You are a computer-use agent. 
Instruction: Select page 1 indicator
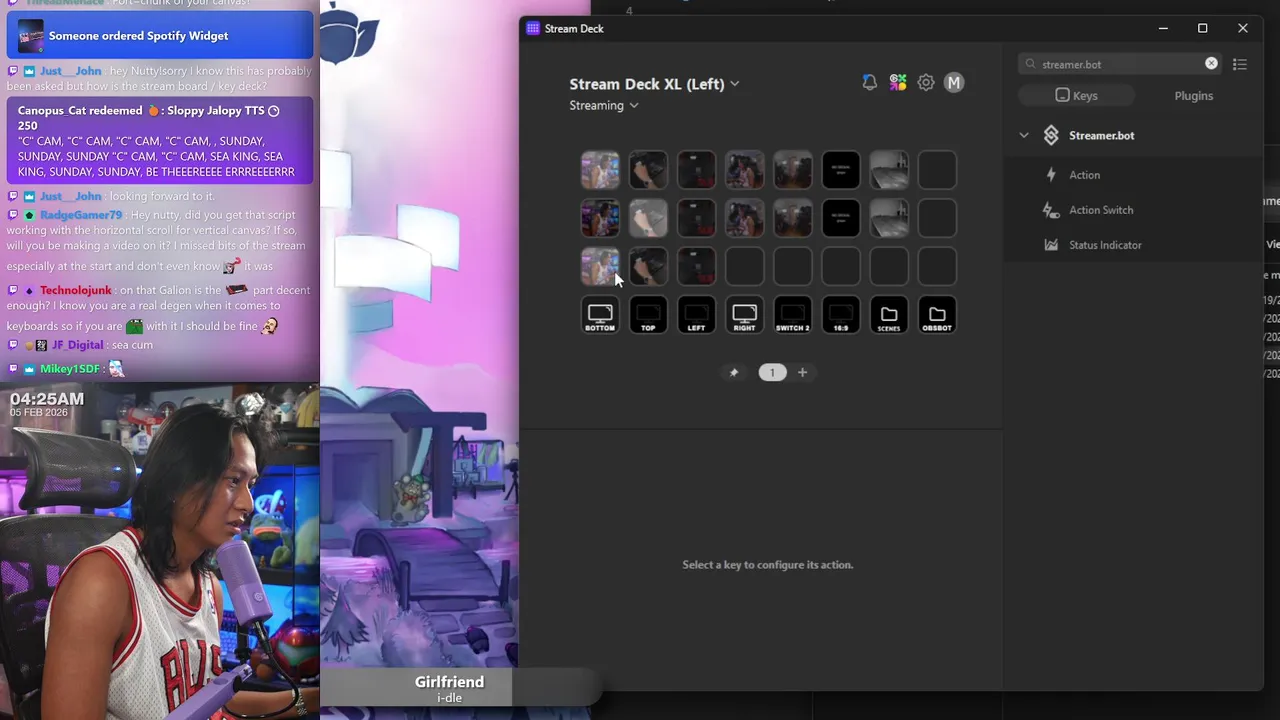772,372
